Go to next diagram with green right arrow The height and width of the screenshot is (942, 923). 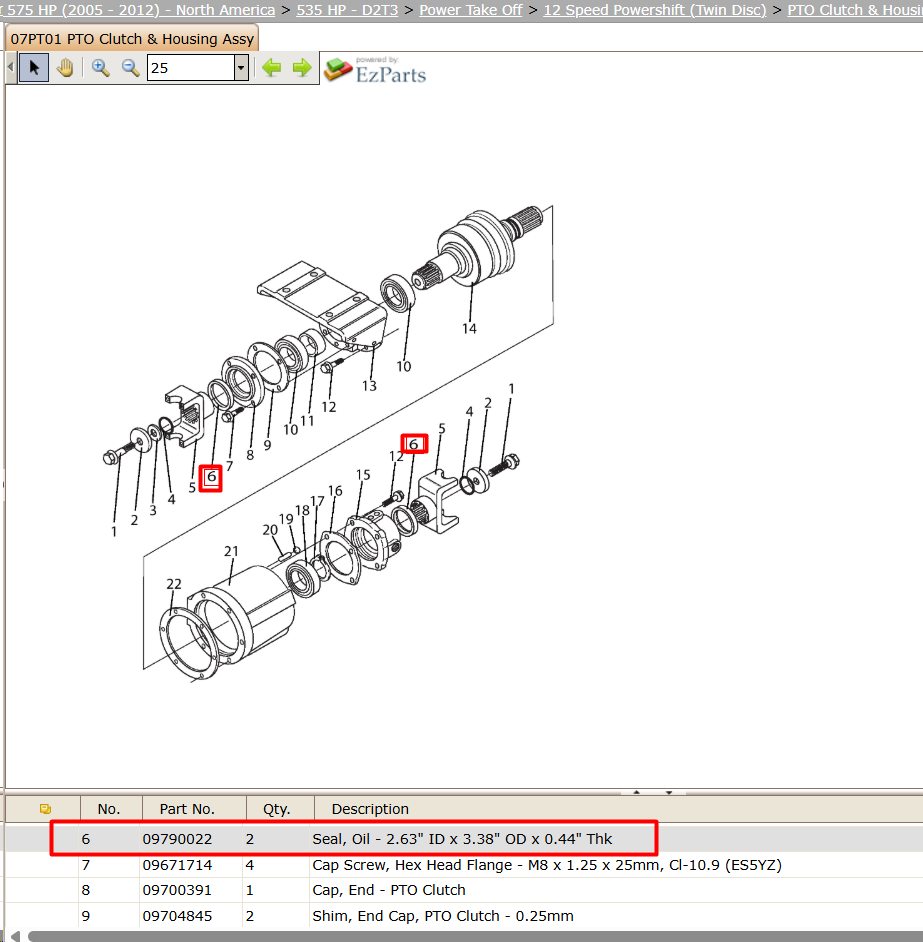(x=302, y=67)
